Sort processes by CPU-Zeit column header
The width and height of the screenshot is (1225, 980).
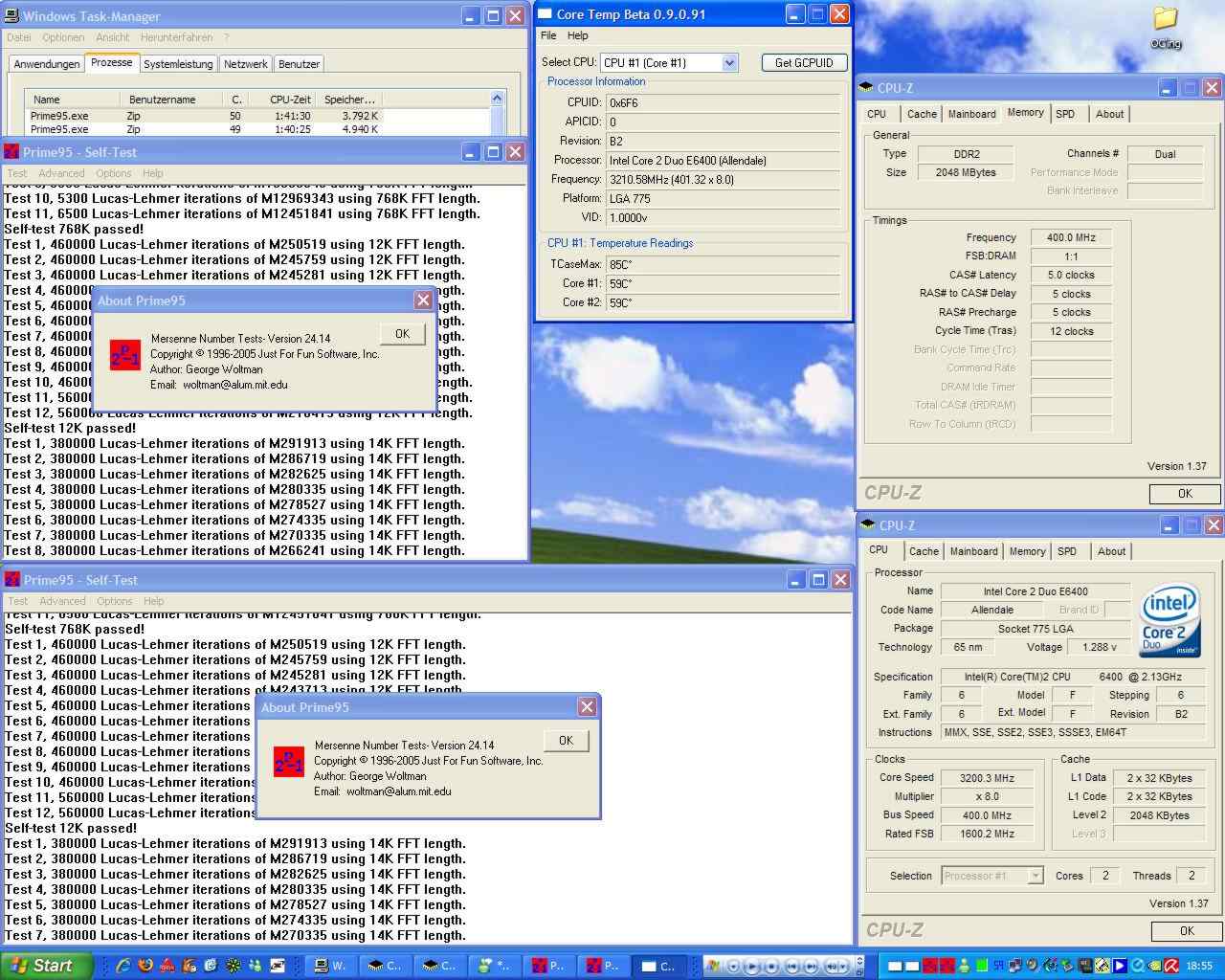(290, 100)
